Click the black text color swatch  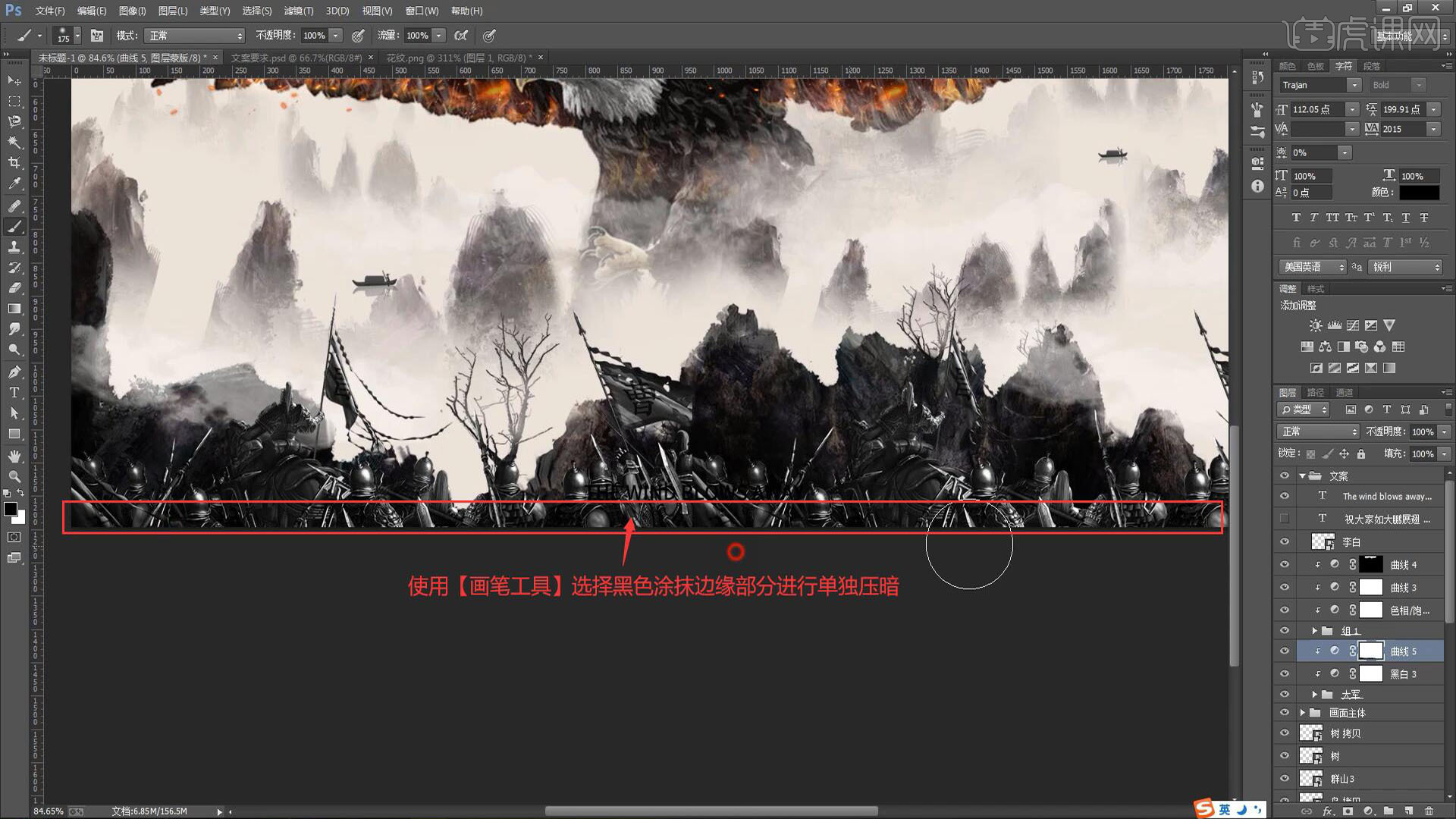[x=1419, y=193]
